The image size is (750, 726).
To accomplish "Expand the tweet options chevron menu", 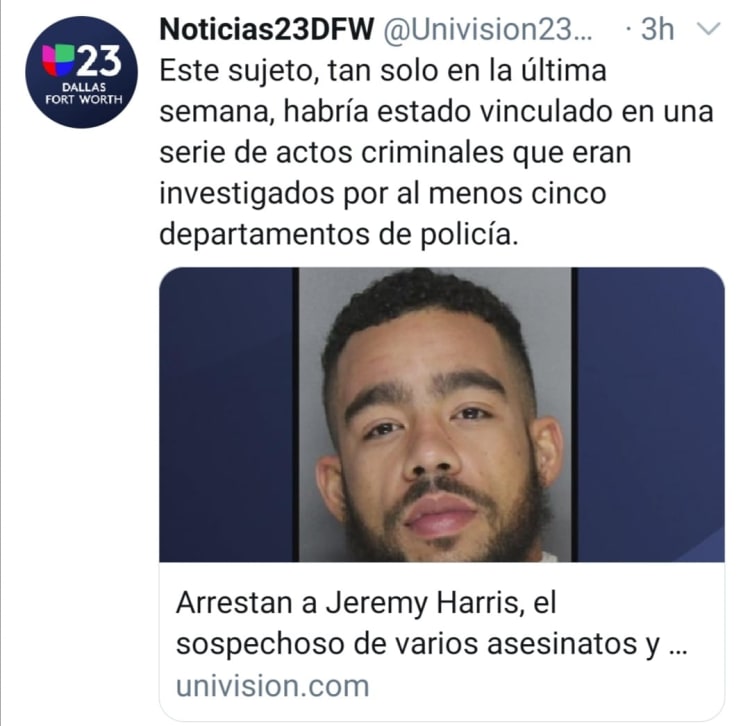I will (707, 30).
